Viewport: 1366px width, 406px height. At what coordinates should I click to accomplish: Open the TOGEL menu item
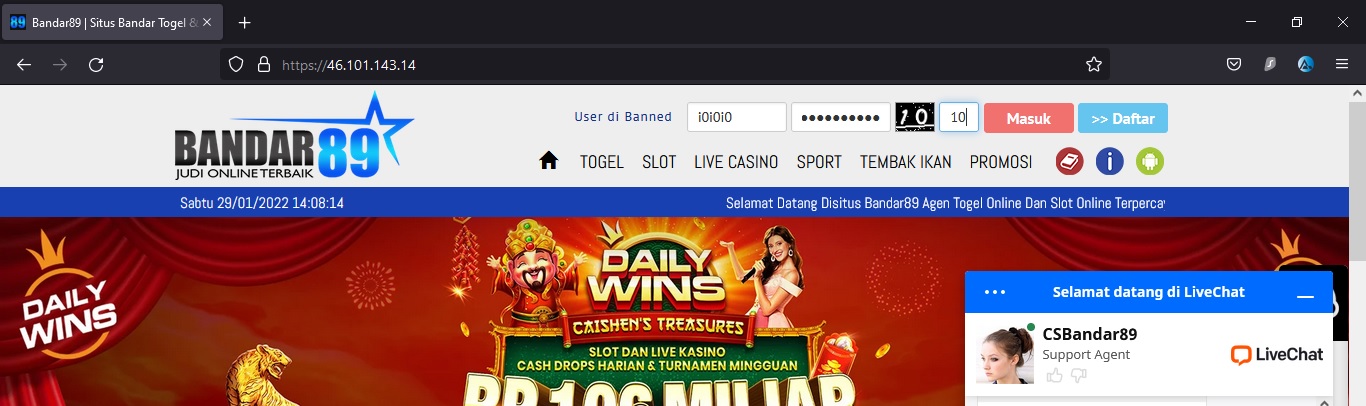click(602, 162)
